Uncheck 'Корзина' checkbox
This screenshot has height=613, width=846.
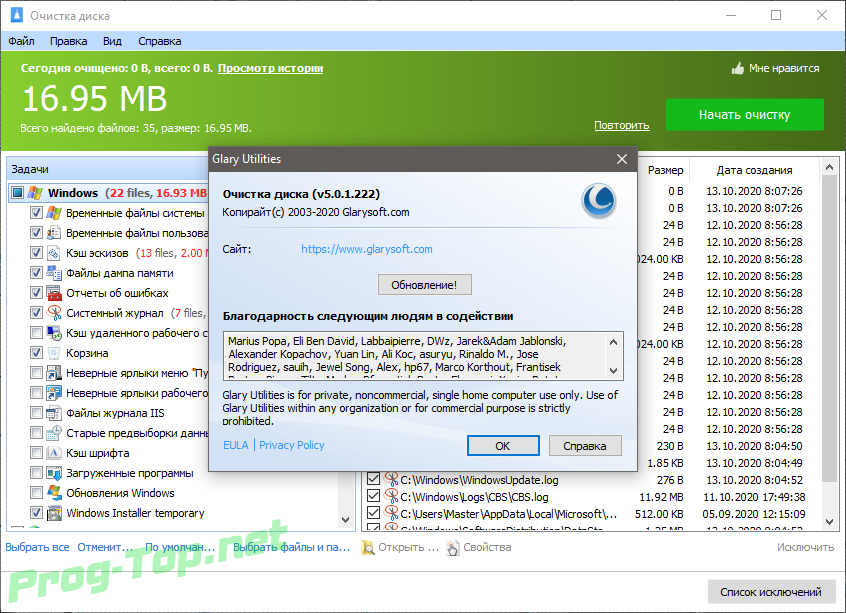pyautogui.click(x=36, y=353)
